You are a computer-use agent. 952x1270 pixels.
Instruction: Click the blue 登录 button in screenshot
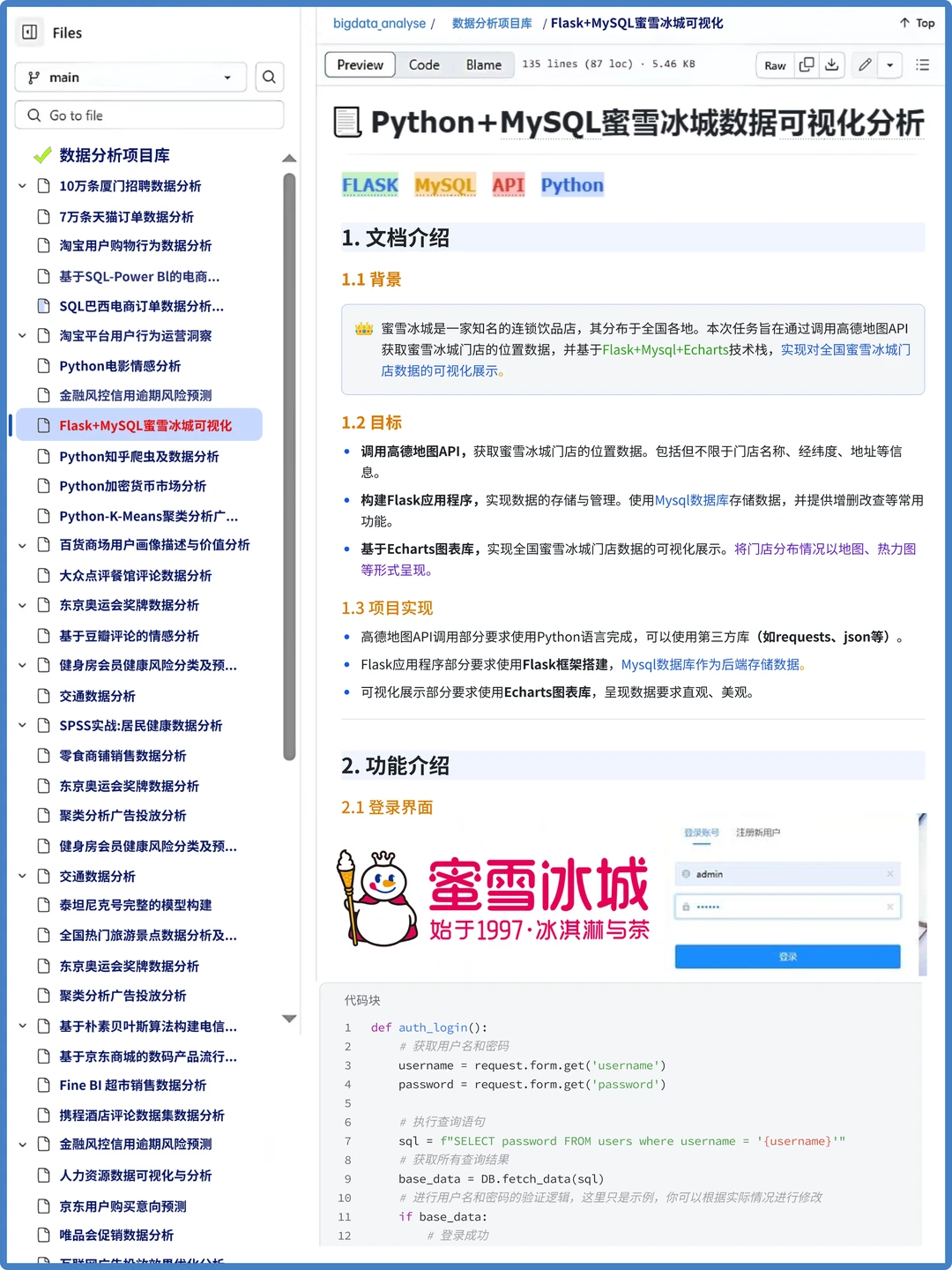coord(788,957)
